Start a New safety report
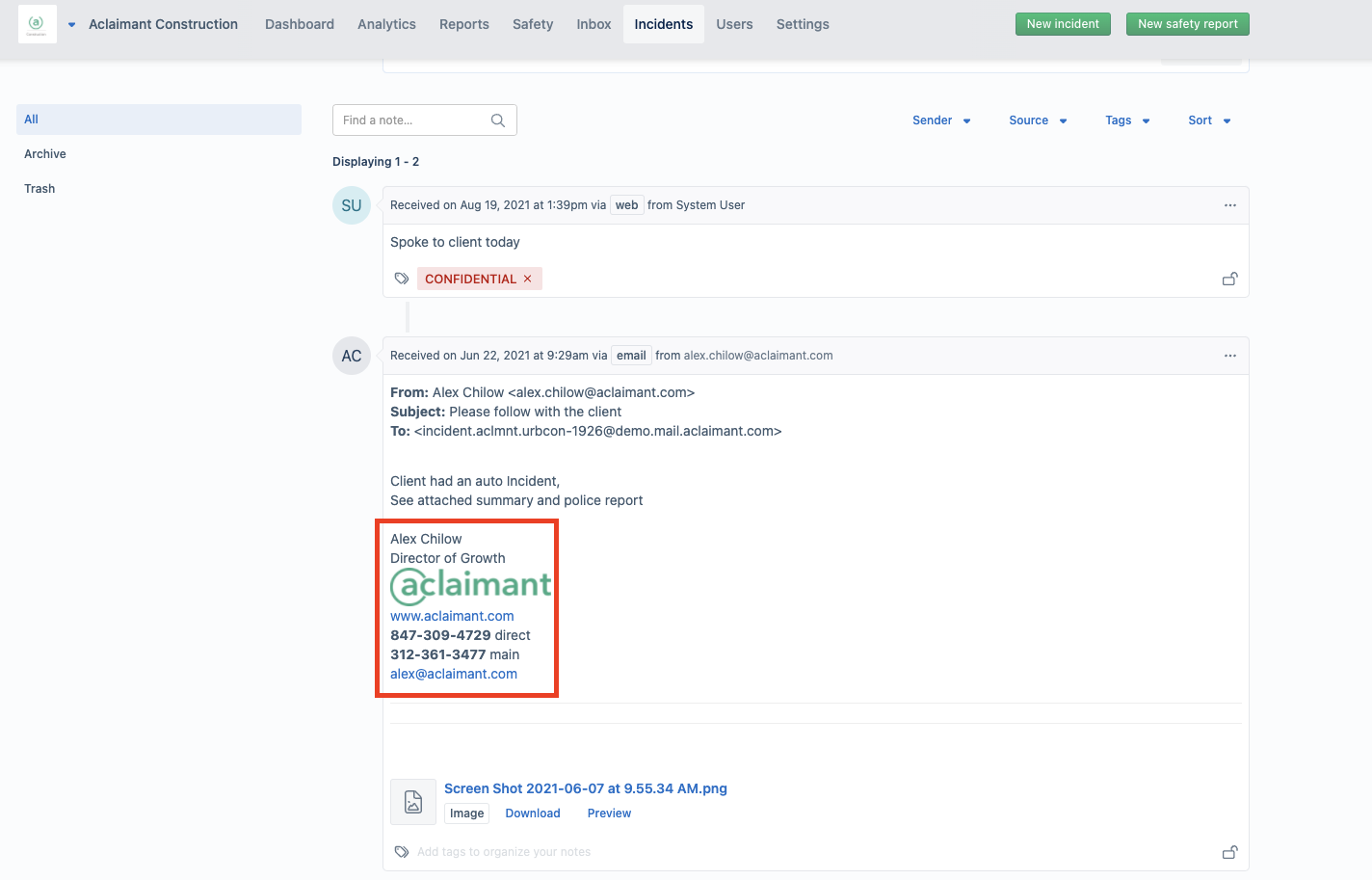Image resolution: width=1372 pixels, height=880 pixels. click(x=1188, y=24)
